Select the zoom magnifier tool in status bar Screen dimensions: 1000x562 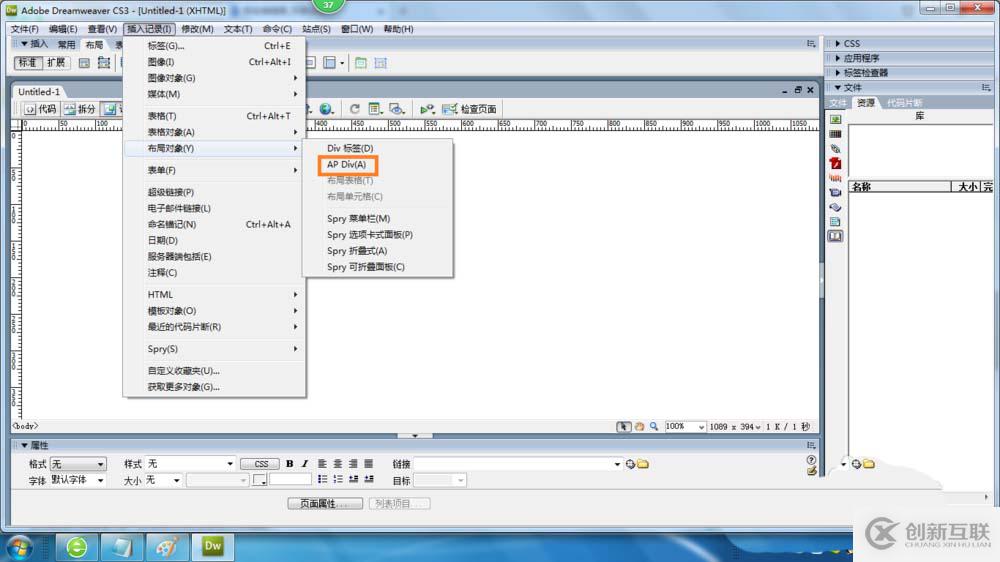pos(654,427)
